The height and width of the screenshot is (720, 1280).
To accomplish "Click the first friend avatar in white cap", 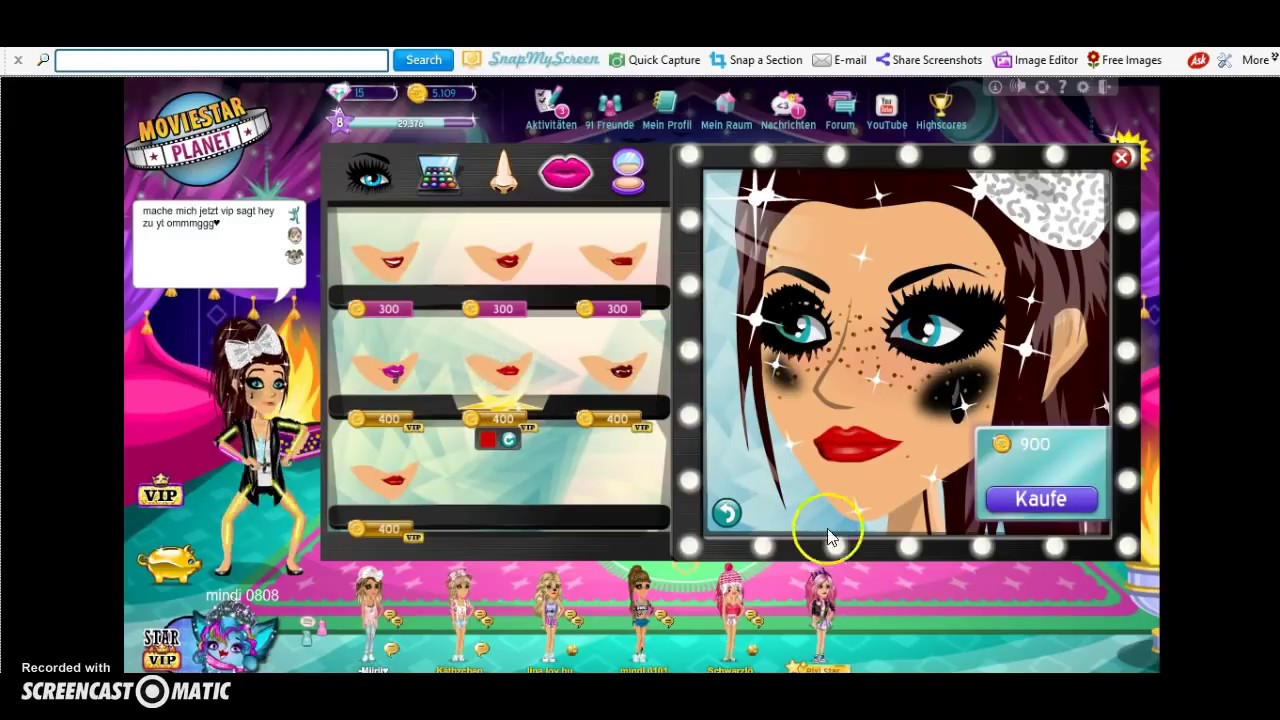I will [x=371, y=614].
